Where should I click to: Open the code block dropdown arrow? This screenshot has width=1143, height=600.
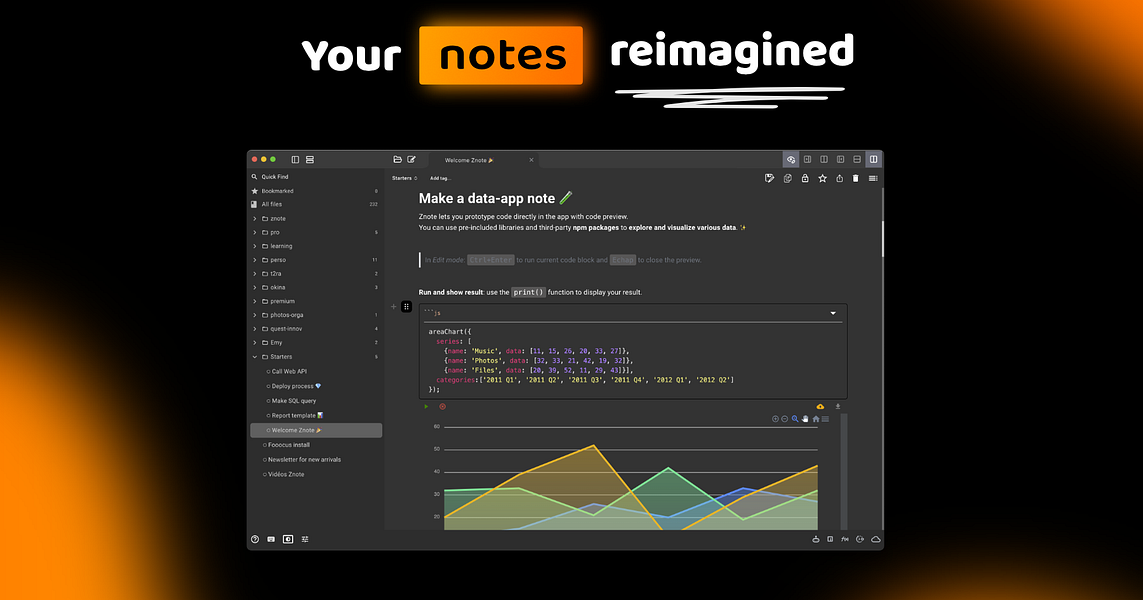click(x=833, y=313)
